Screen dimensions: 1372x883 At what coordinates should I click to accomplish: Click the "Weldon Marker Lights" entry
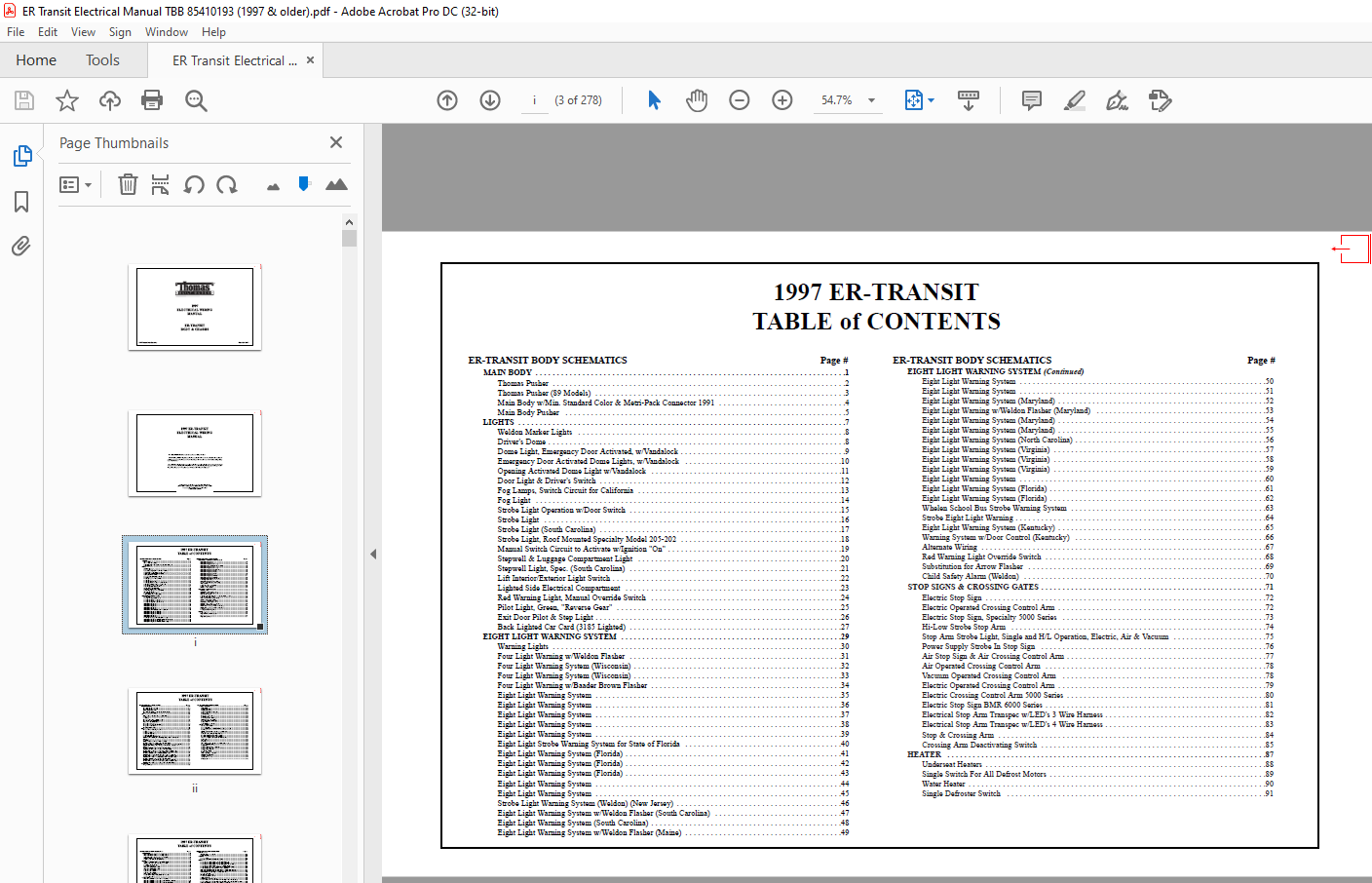pyautogui.click(x=535, y=432)
